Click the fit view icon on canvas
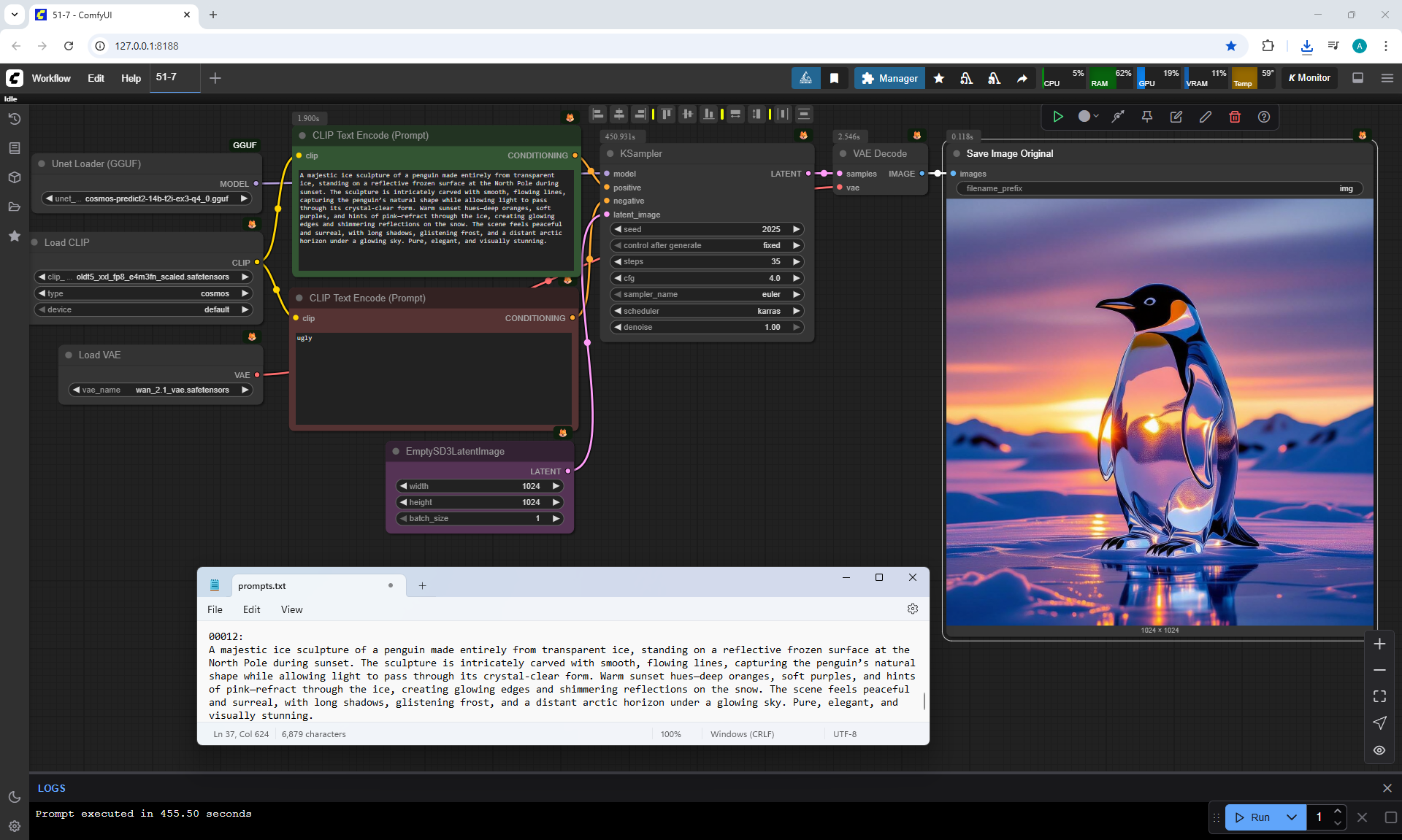 (1379, 696)
